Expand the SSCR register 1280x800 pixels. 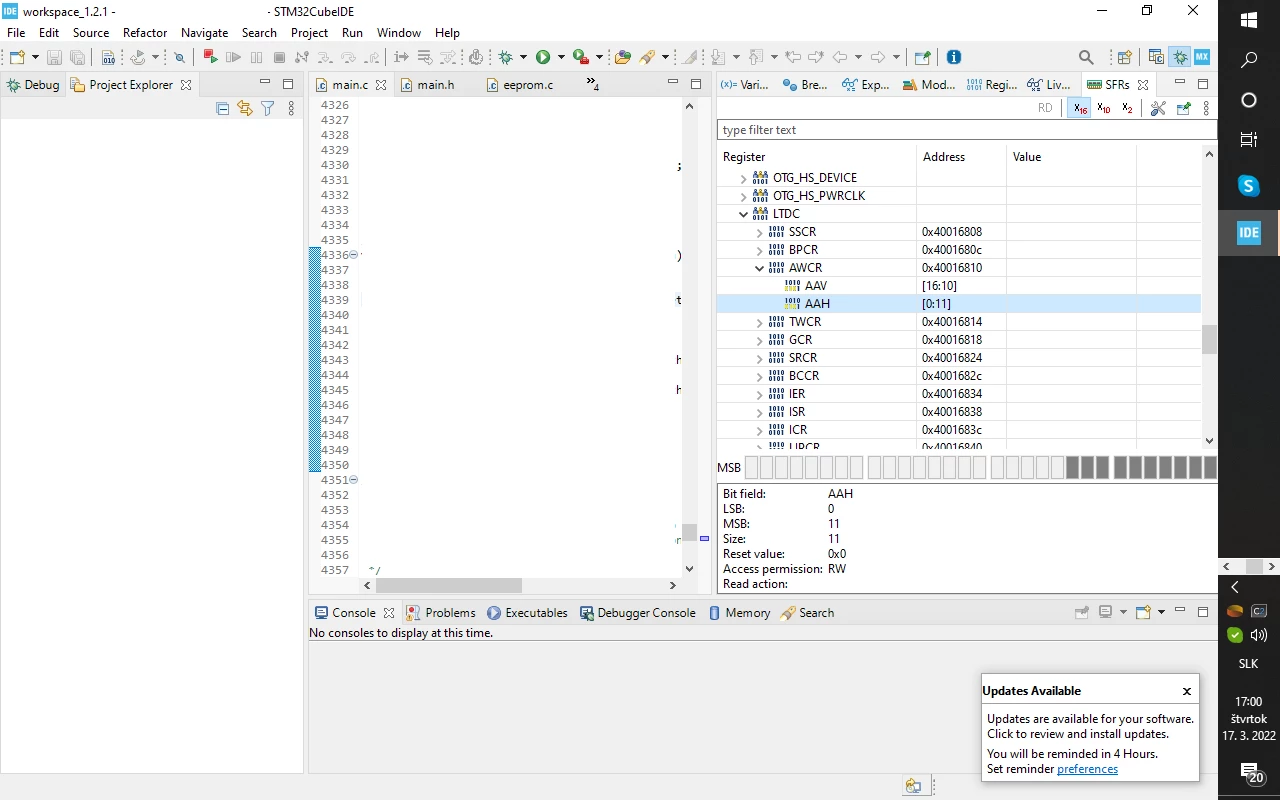click(759, 232)
